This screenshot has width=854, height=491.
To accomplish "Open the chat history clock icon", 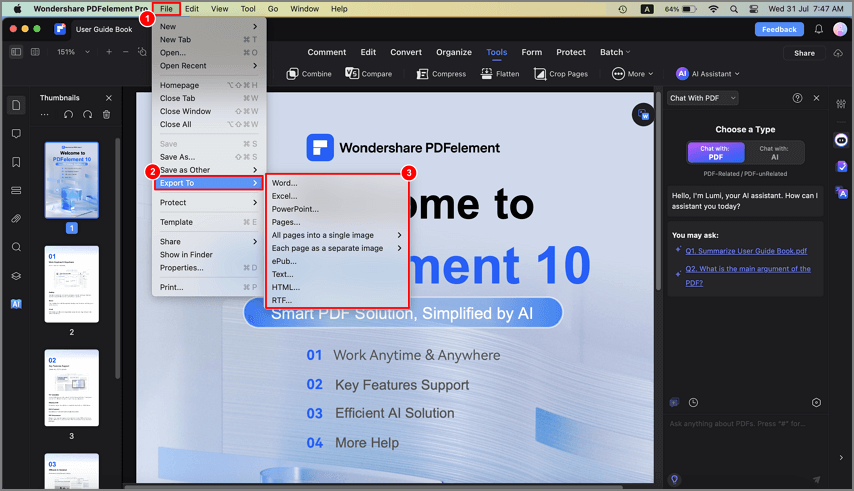I will point(693,403).
